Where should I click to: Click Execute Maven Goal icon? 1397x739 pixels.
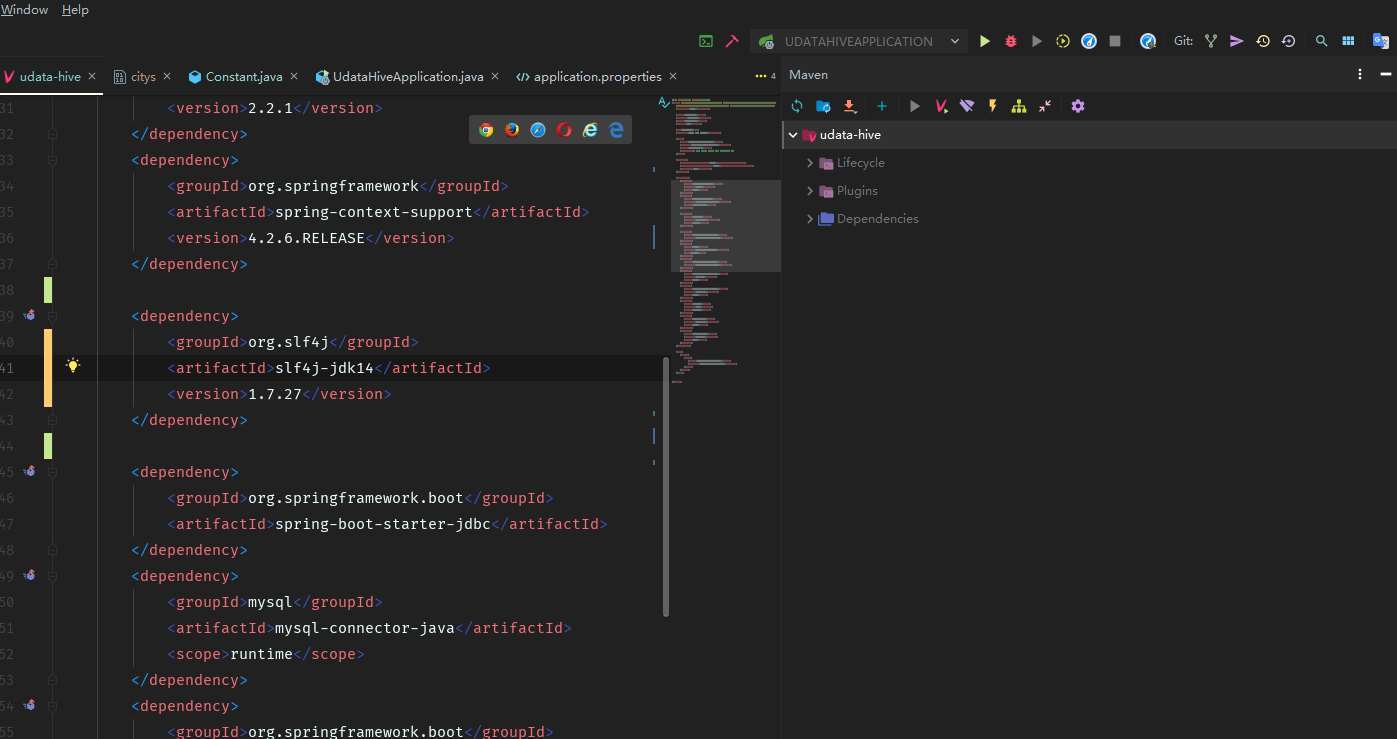point(941,106)
